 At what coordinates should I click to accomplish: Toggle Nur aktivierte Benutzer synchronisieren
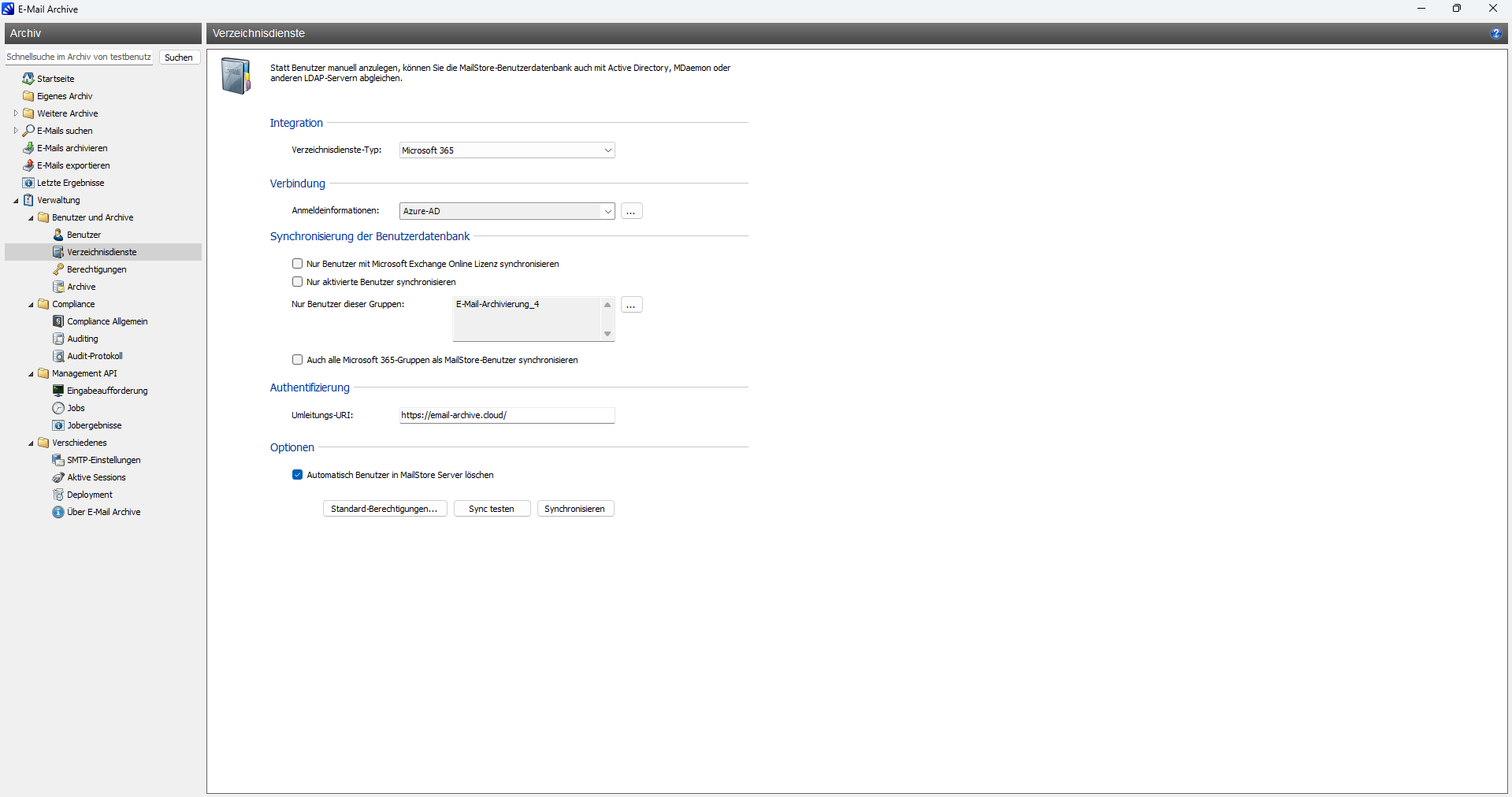[x=297, y=282]
